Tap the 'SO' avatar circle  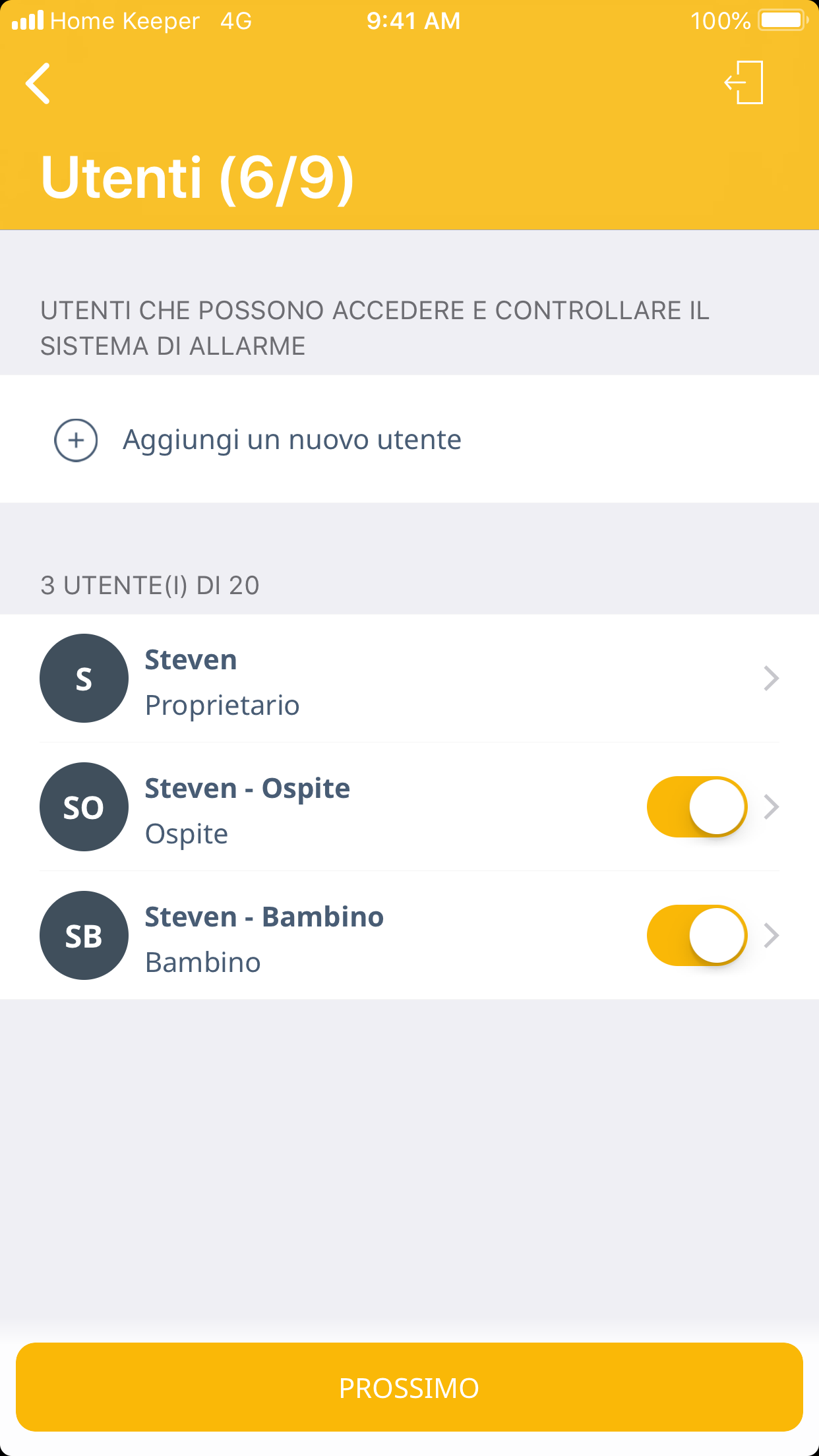[84, 806]
